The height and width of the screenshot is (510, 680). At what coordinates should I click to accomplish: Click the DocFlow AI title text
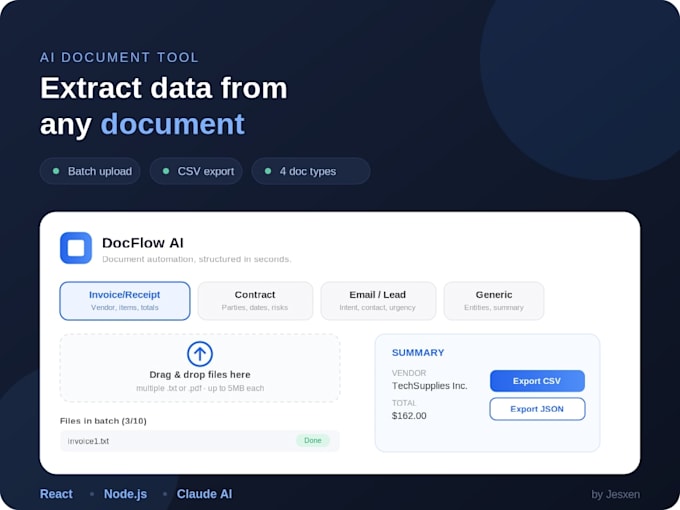point(143,243)
